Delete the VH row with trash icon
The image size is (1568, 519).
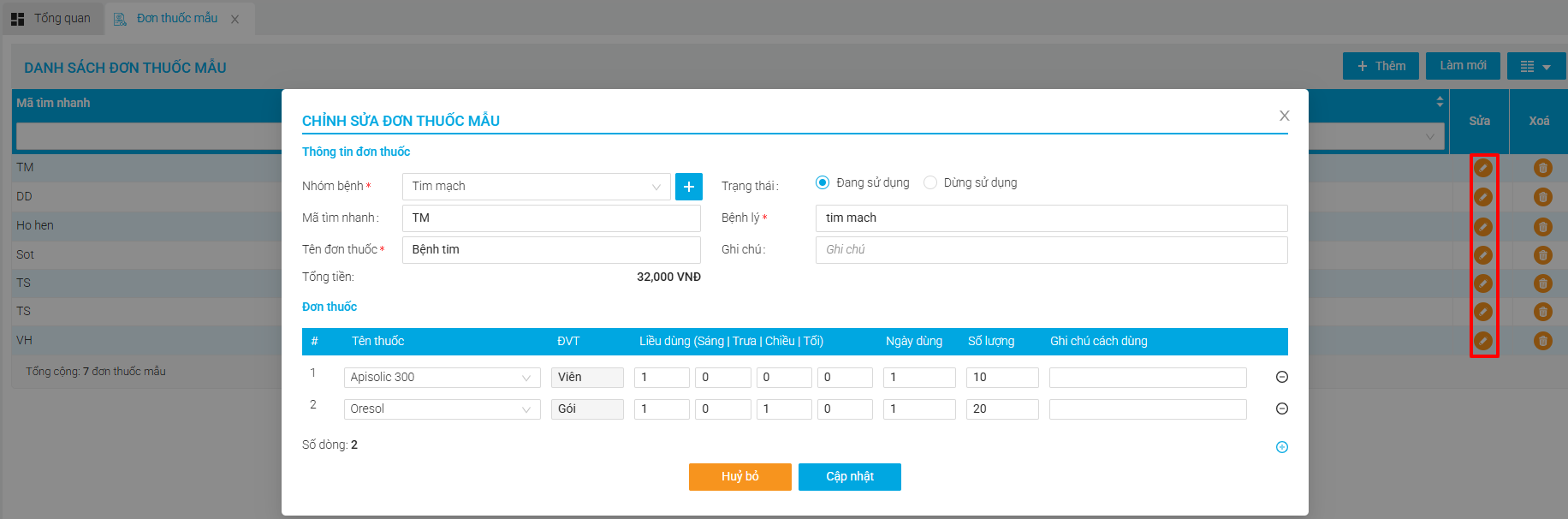click(x=1543, y=341)
